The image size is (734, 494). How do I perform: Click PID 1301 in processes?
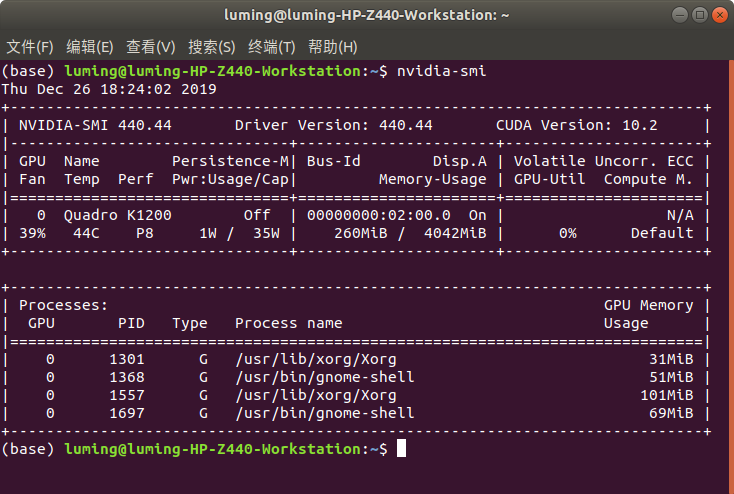[126, 359]
